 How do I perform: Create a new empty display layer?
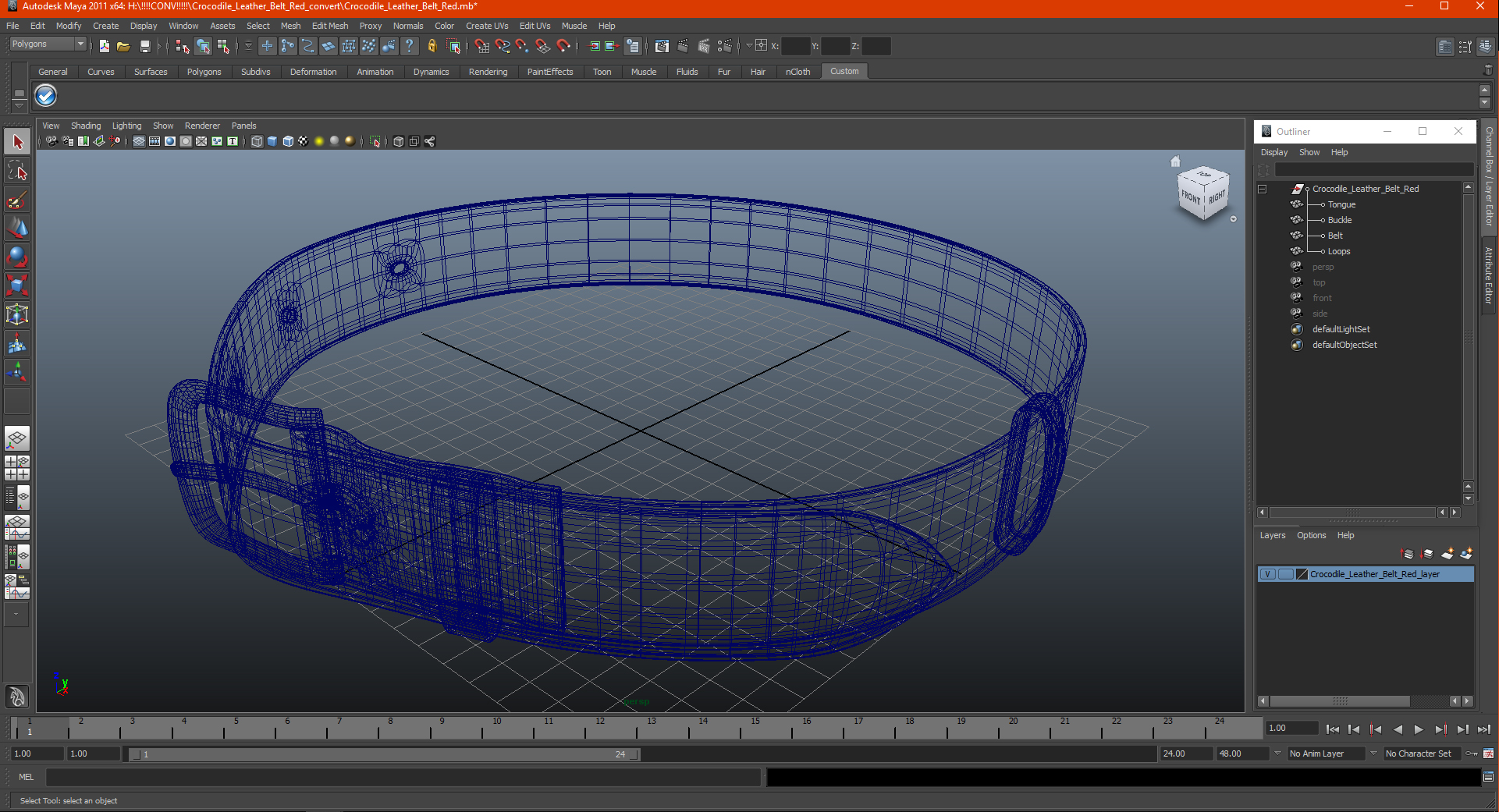pos(1447,554)
